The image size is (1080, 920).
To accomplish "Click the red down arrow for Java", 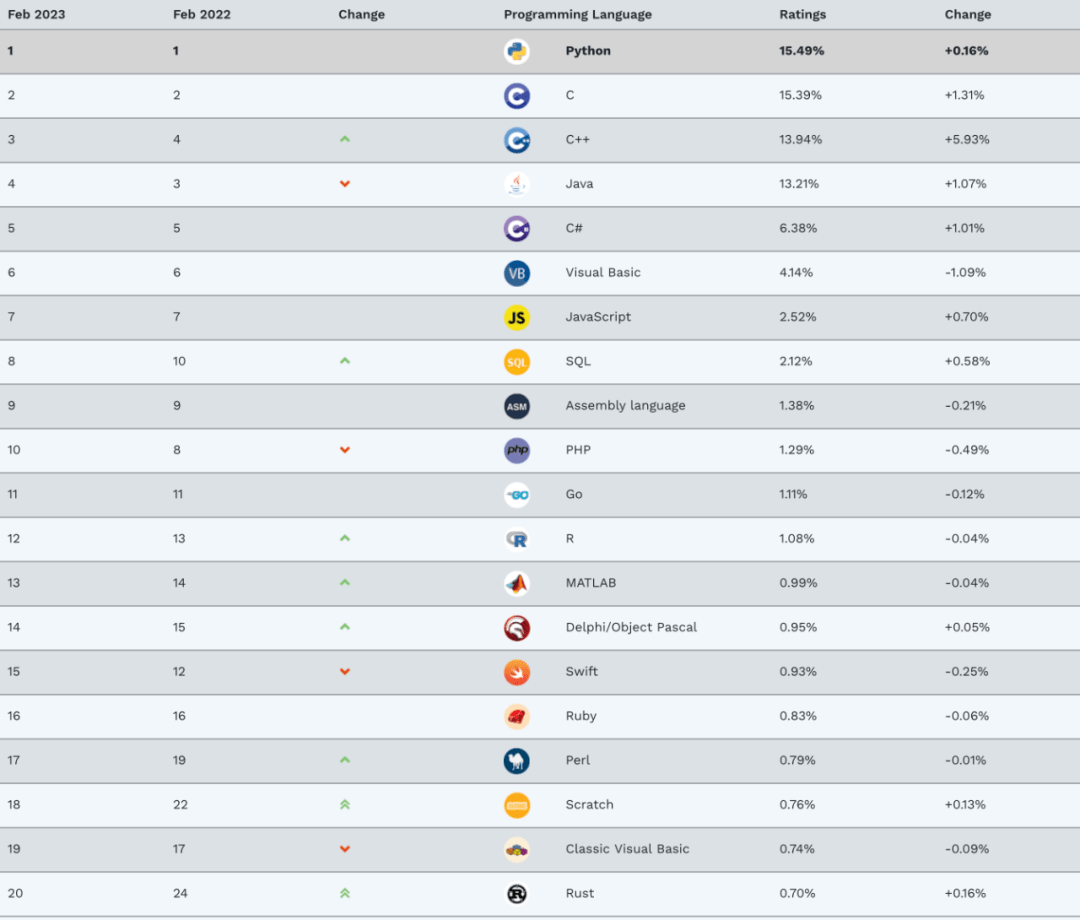I will click(x=345, y=184).
